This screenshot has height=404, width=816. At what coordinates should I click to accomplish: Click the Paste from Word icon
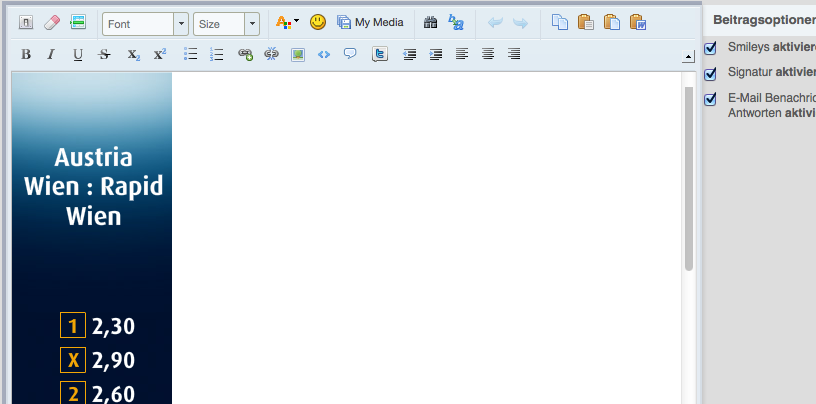tap(638, 22)
